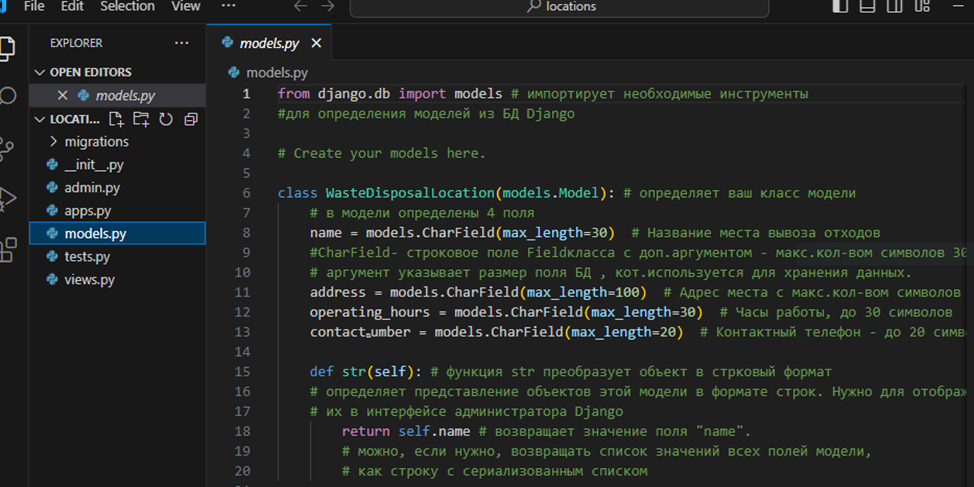The width and height of the screenshot is (974, 487).
Task: Click the New Folder icon in explorer
Action: [142, 119]
